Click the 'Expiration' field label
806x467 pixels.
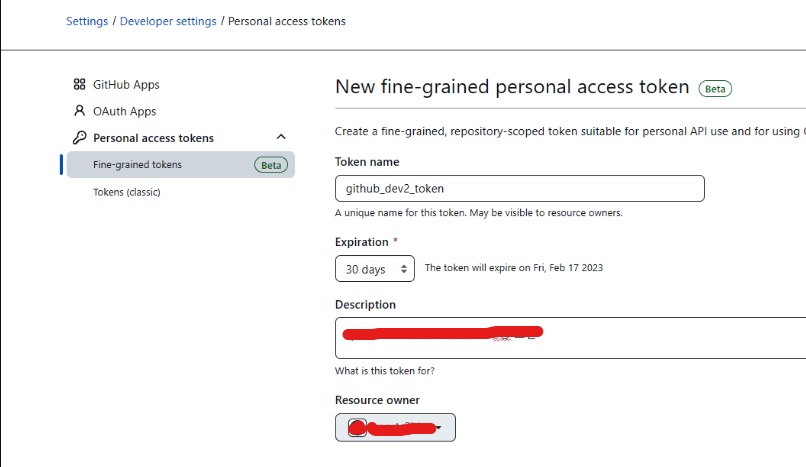coord(362,242)
